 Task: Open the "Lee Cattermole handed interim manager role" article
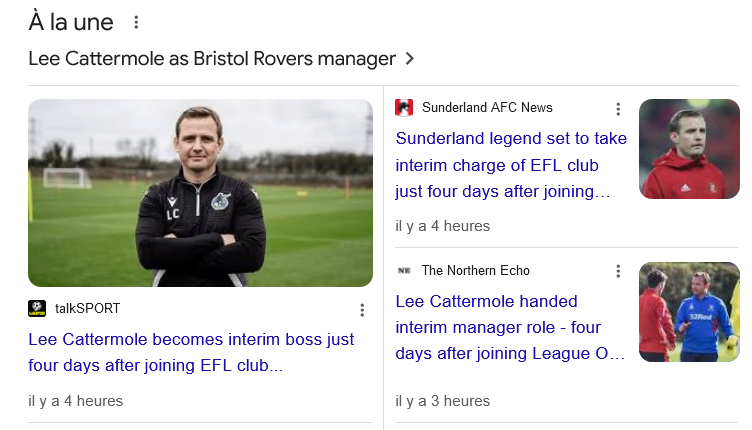point(511,327)
